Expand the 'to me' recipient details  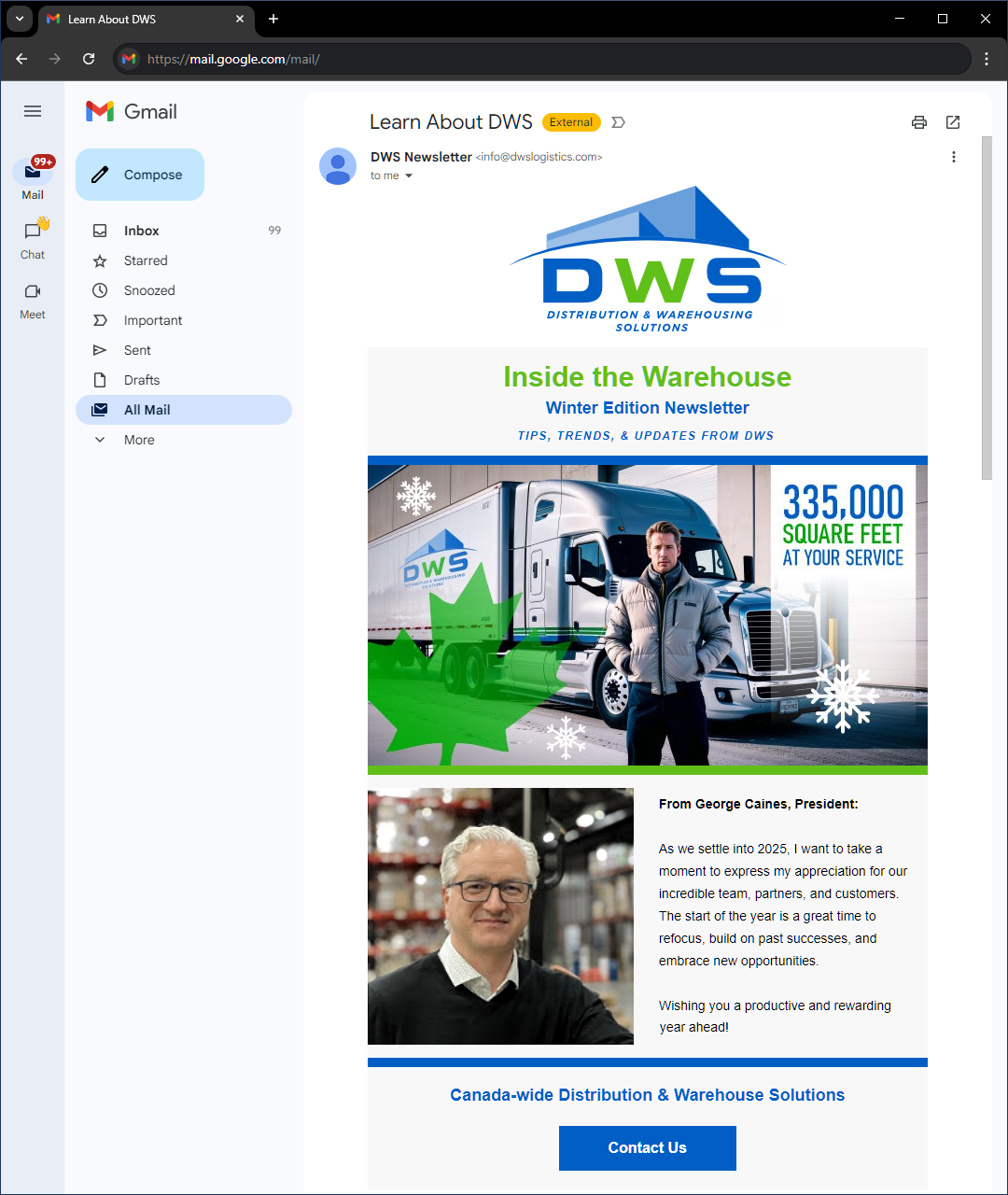coord(392,176)
